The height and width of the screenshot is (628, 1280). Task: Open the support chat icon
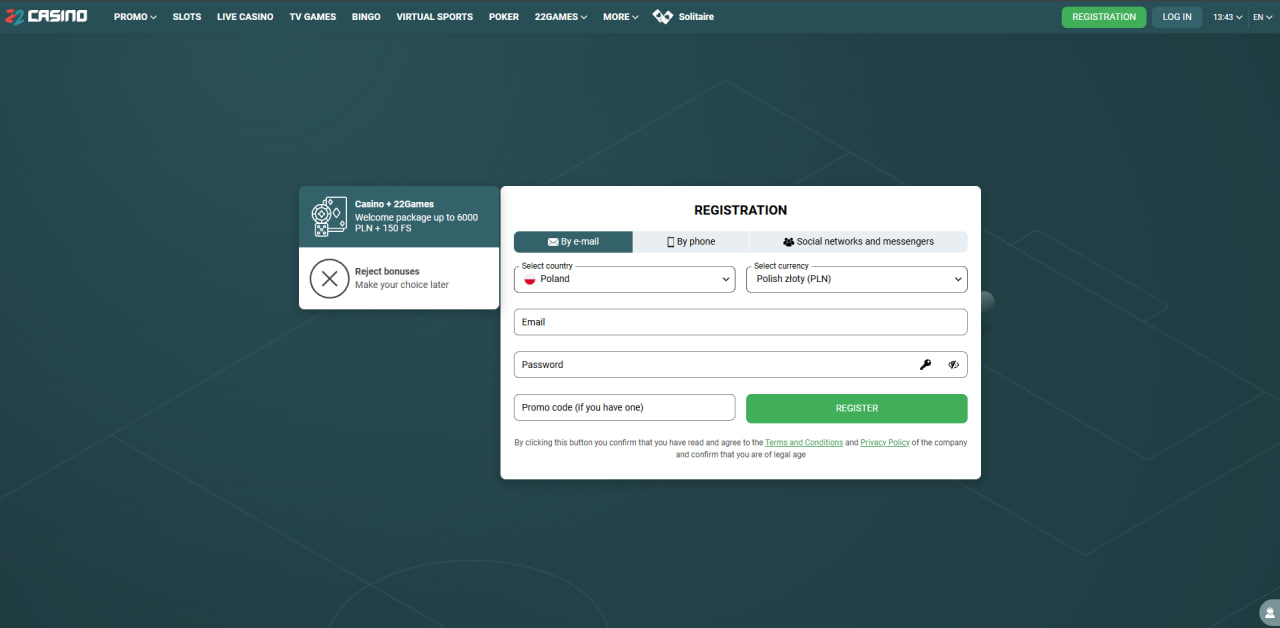pyautogui.click(x=1268, y=614)
